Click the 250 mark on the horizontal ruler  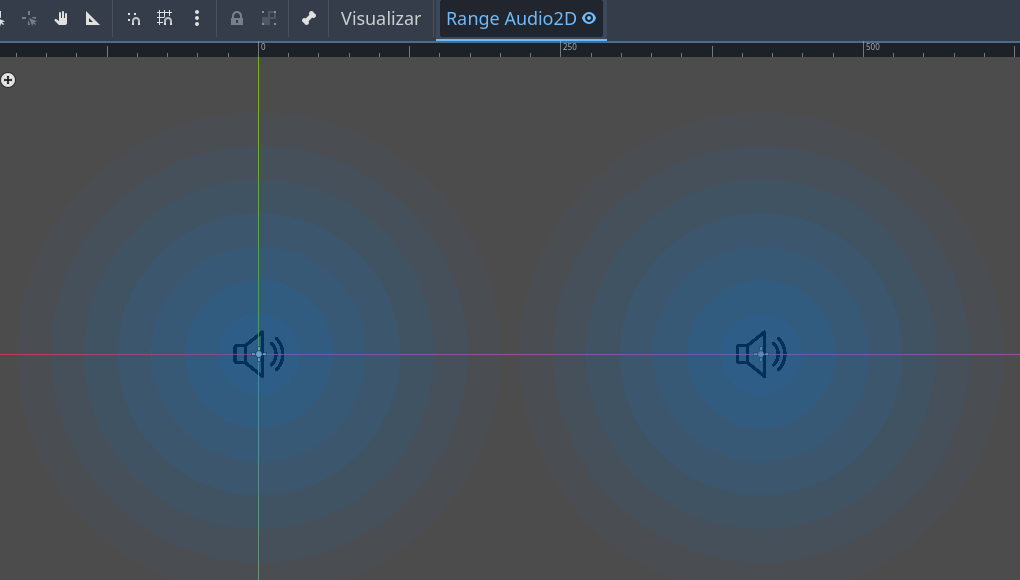(570, 47)
